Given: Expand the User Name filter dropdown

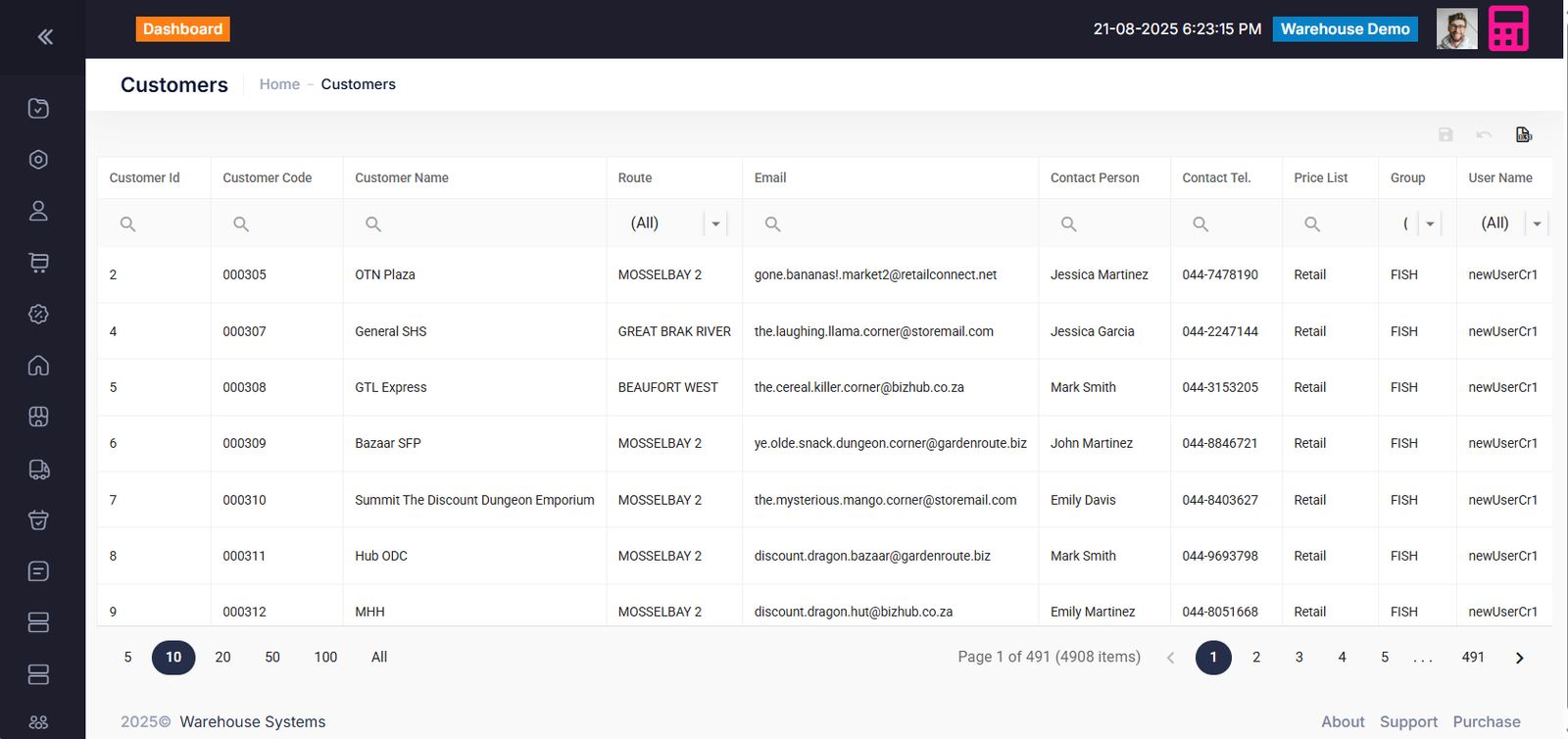Looking at the screenshot, I should pos(1537,224).
